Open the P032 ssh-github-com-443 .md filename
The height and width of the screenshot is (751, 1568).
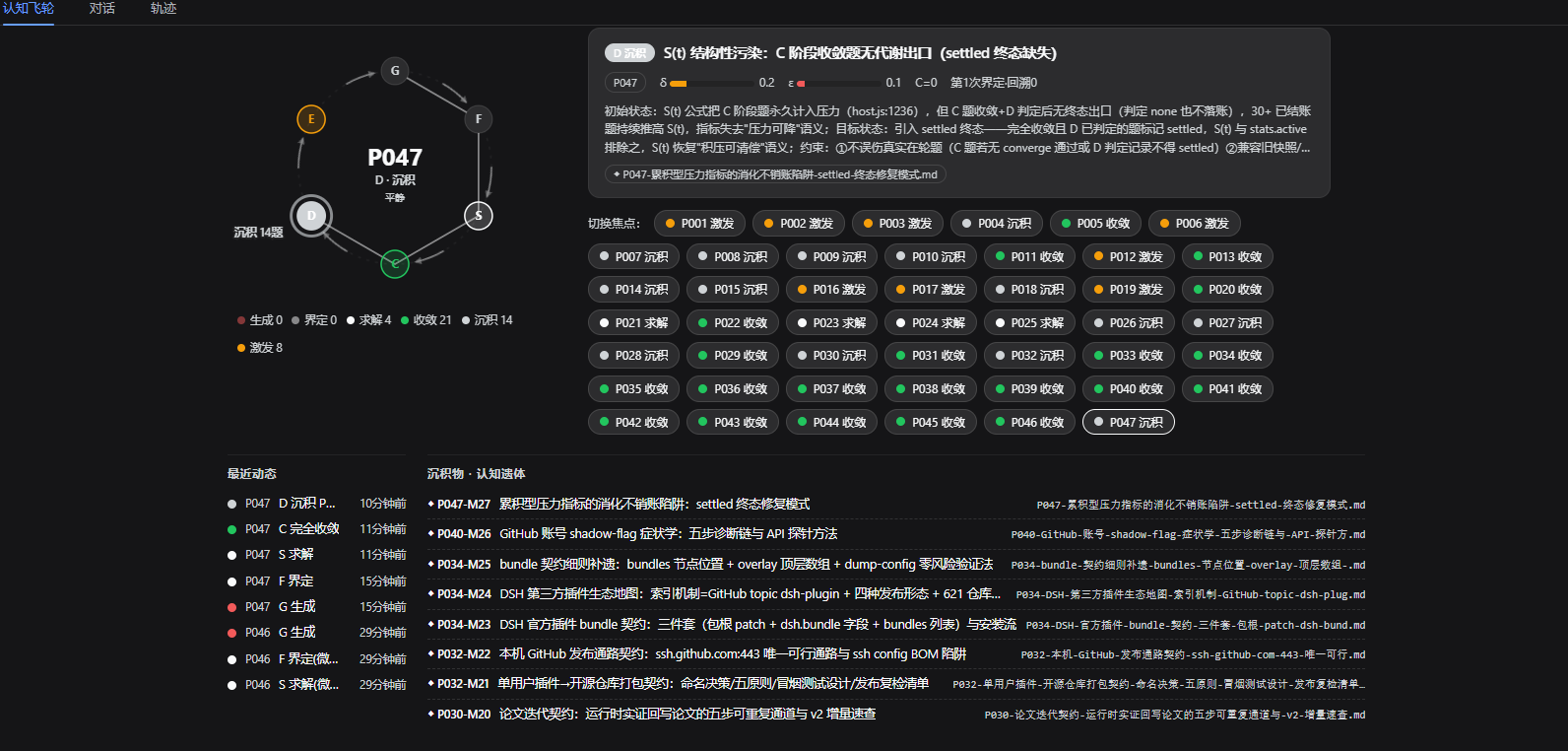coord(1193,655)
